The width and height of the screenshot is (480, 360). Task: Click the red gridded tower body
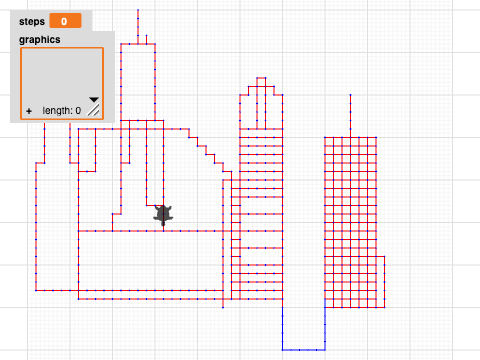point(350,222)
